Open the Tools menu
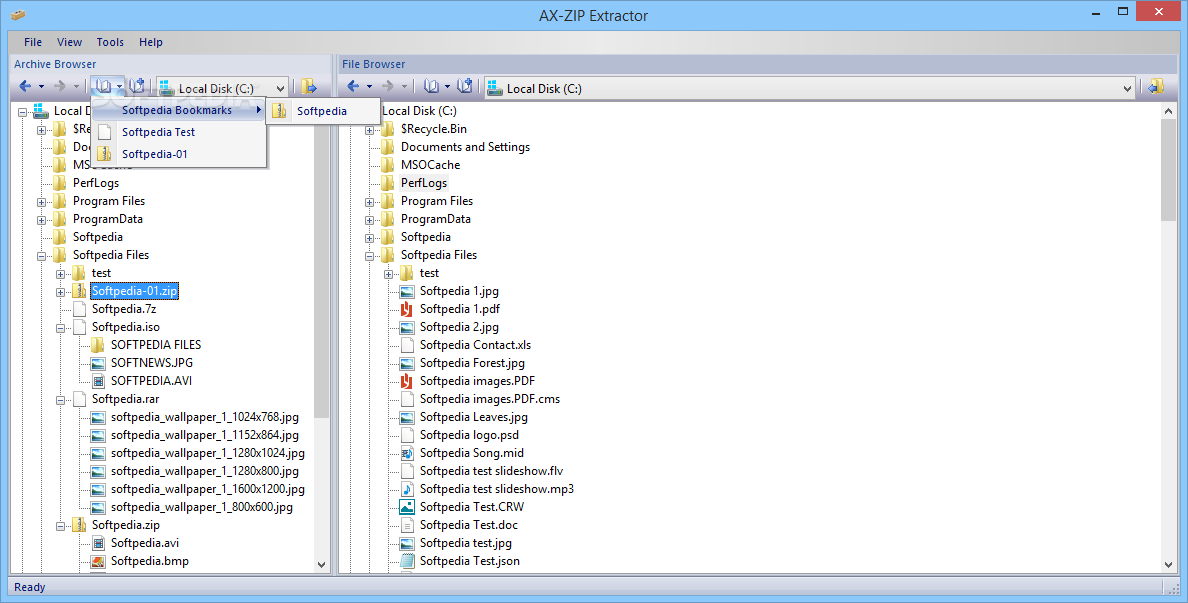Image resolution: width=1188 pixels, height=603 pixels. (110, 42)
